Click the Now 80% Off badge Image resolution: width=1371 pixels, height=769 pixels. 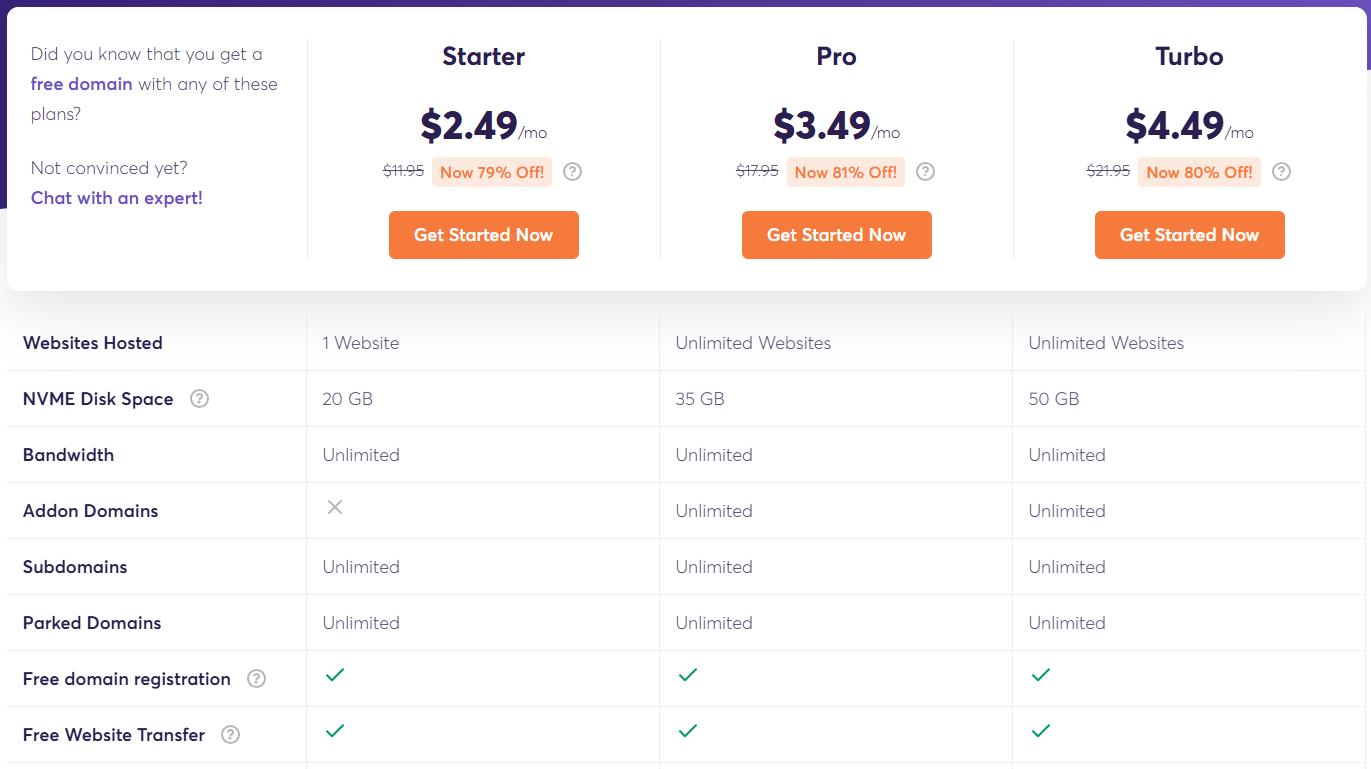(x=1199, y=172)
